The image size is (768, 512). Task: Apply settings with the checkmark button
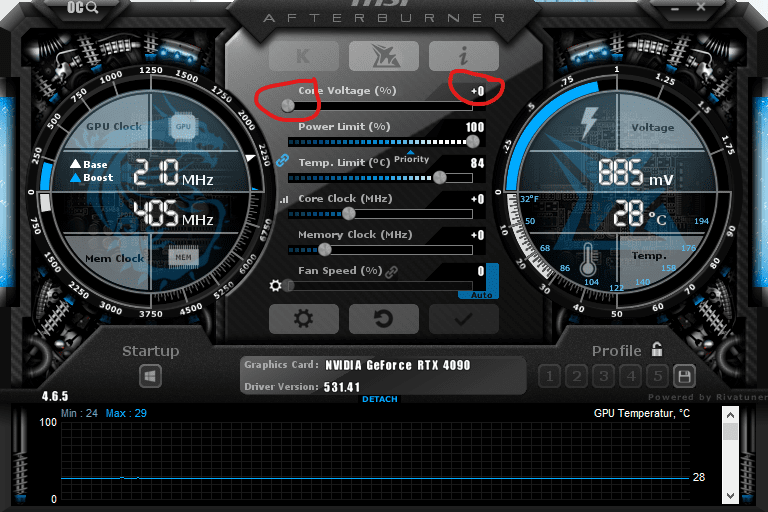click(464, 319)
